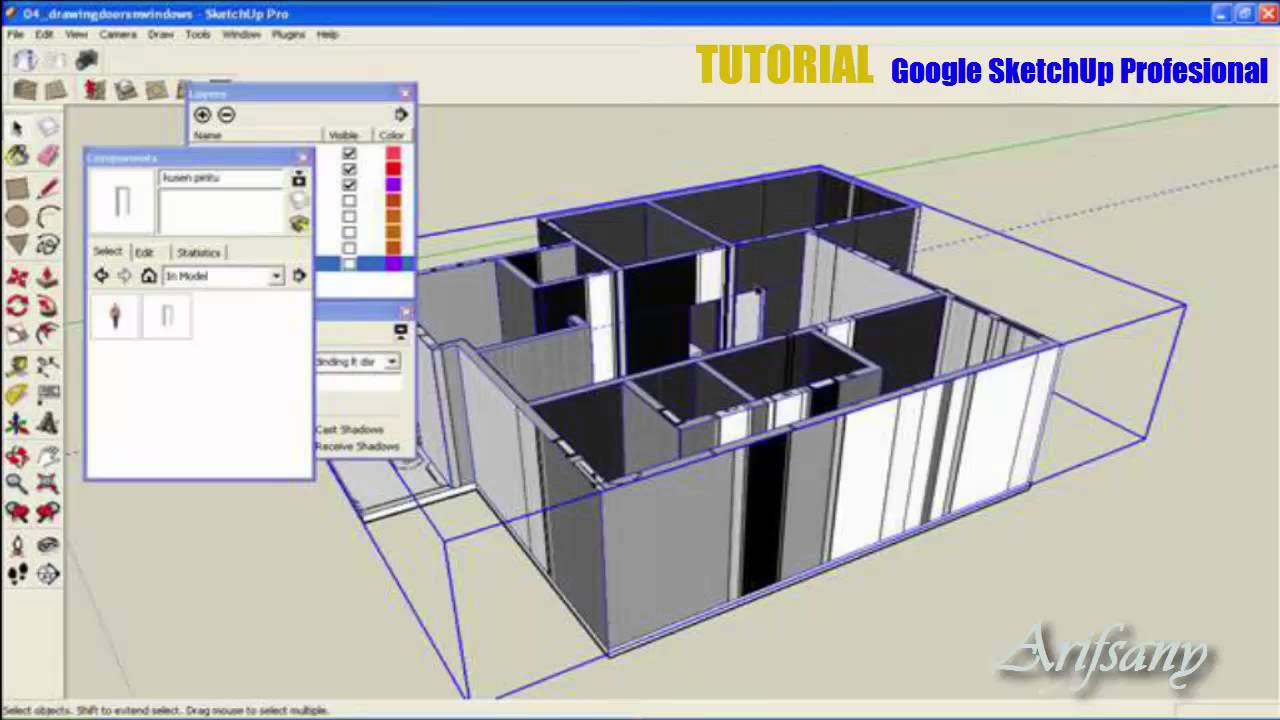Toggle visibility of first layer row
The width and height of the screenshot is (1280, 720).
coord(349,153)
